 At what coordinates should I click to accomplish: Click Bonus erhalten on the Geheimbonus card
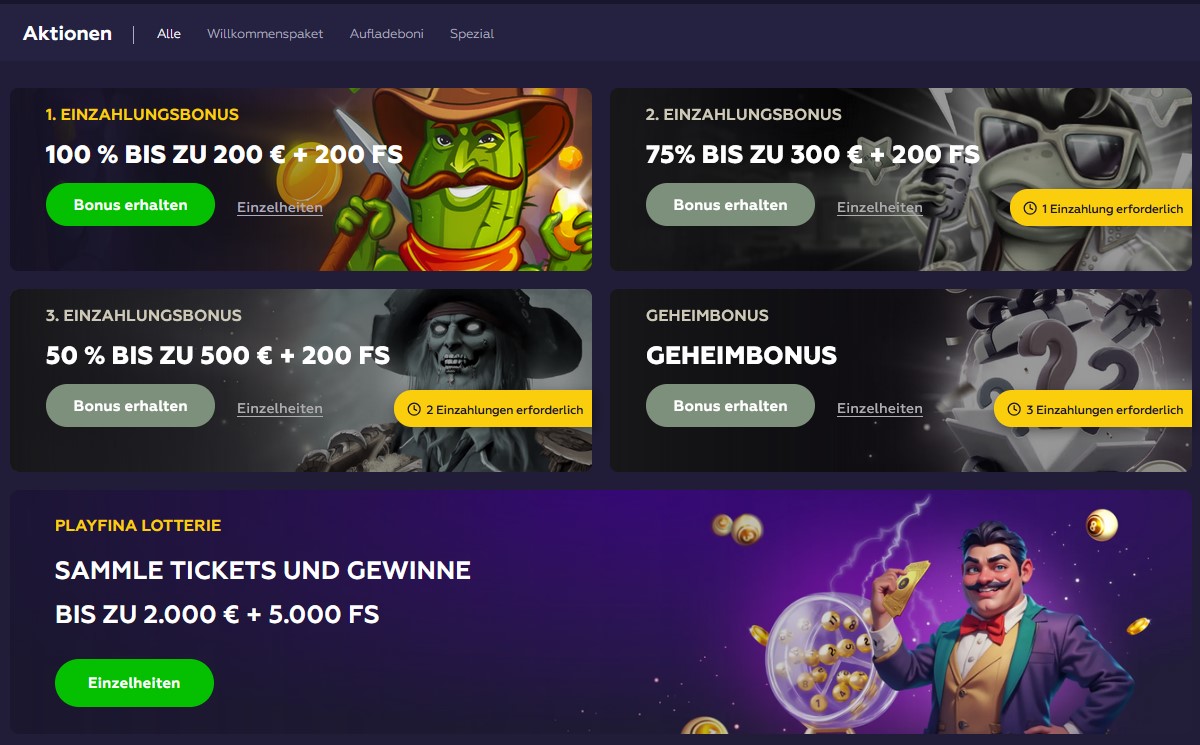(x=730, y=406)
